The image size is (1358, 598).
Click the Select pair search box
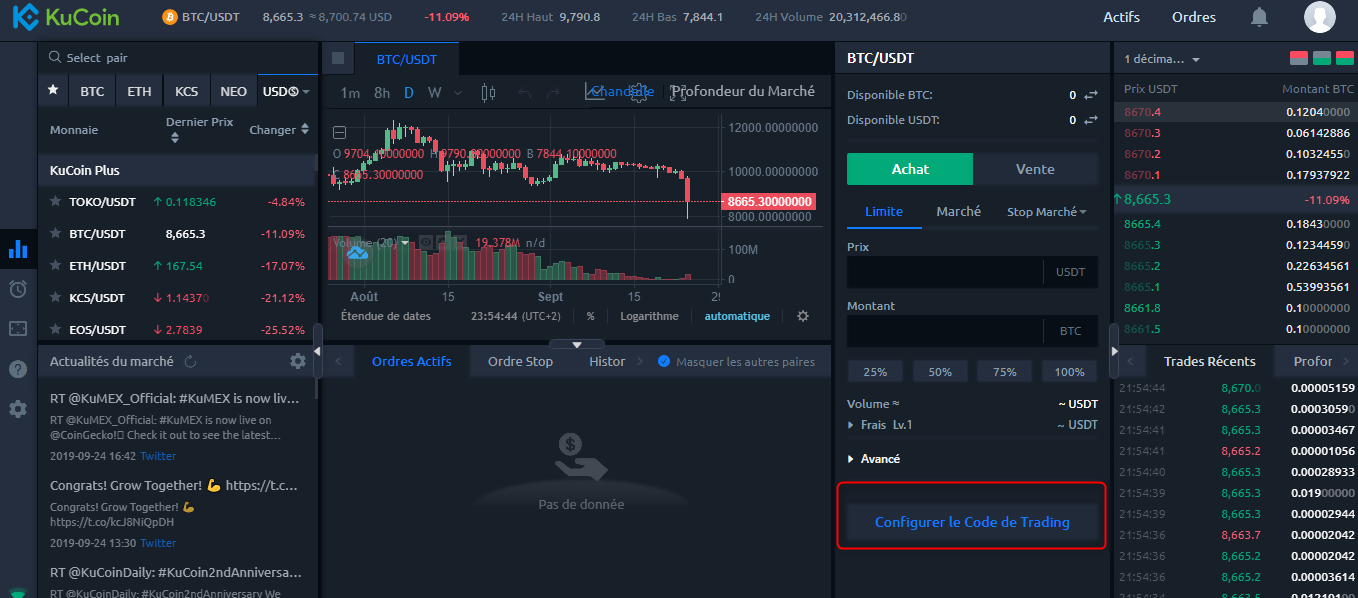click(177, 58)
